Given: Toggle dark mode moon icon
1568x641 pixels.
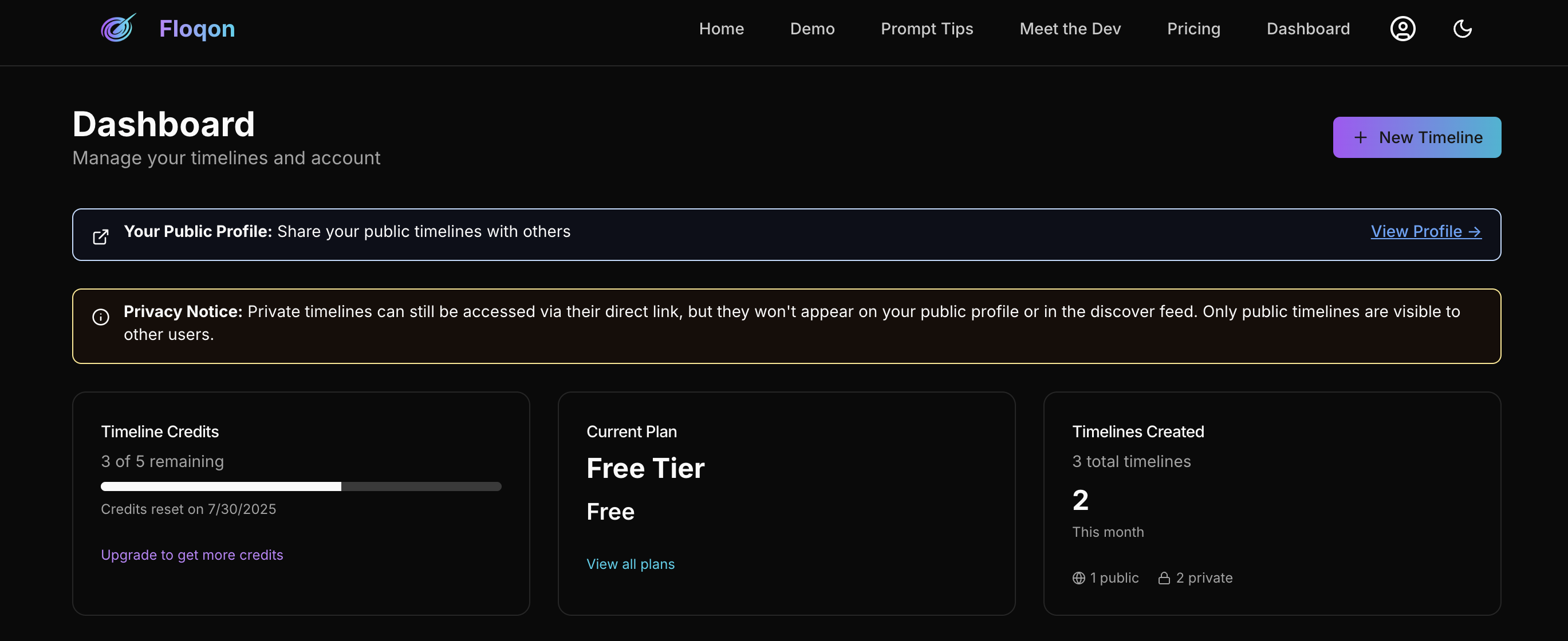Looking at the screenshot, I should point(1462,29).
